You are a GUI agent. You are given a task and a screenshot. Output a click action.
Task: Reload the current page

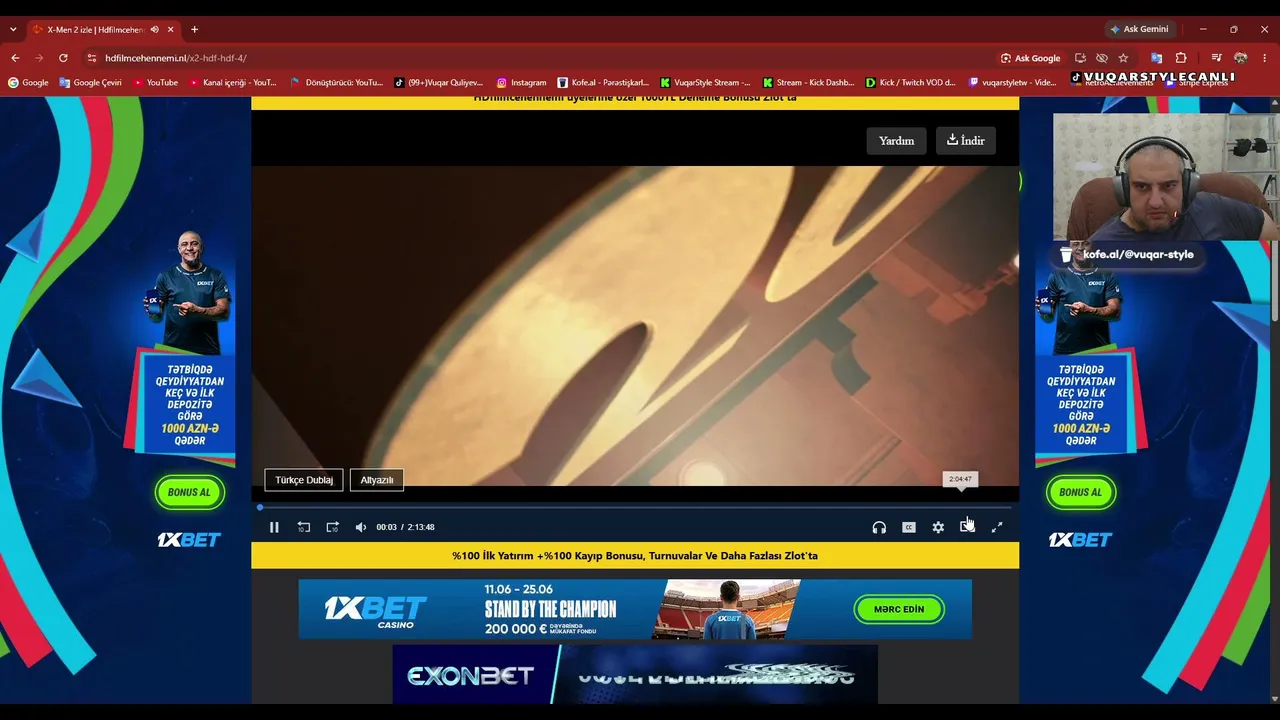click(63, 58)
